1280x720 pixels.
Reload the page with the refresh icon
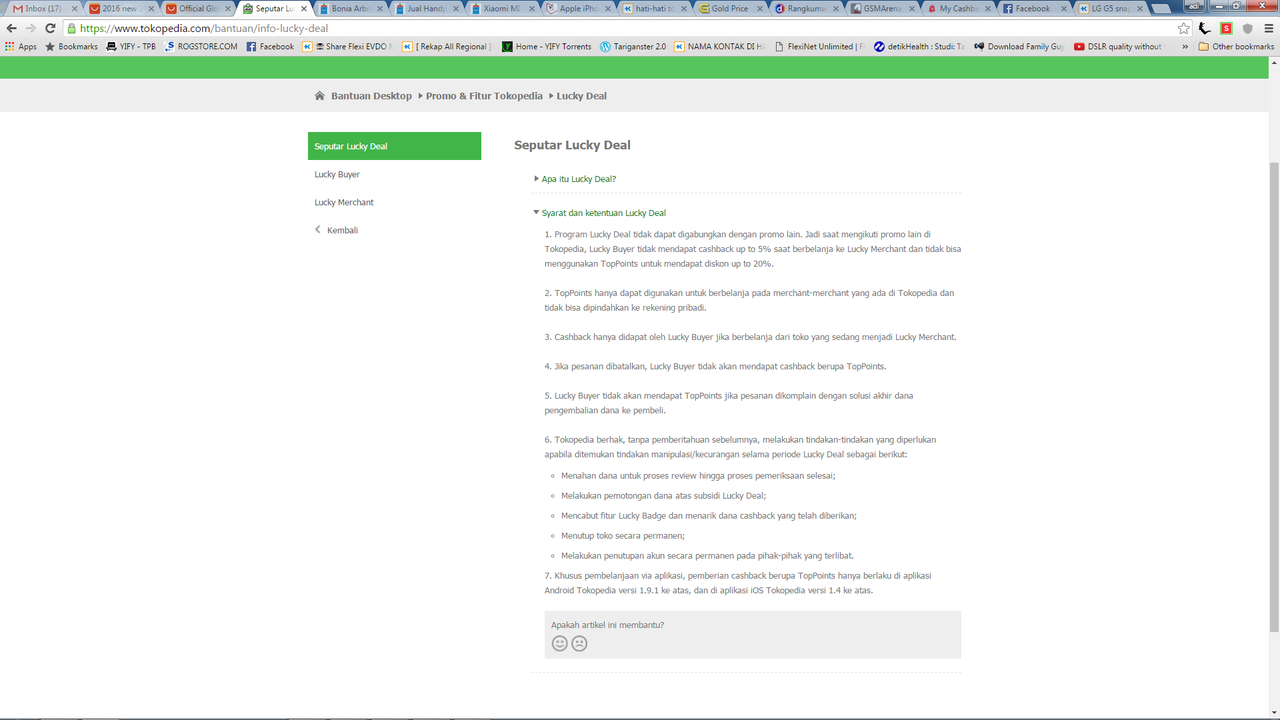coord(50,29)
